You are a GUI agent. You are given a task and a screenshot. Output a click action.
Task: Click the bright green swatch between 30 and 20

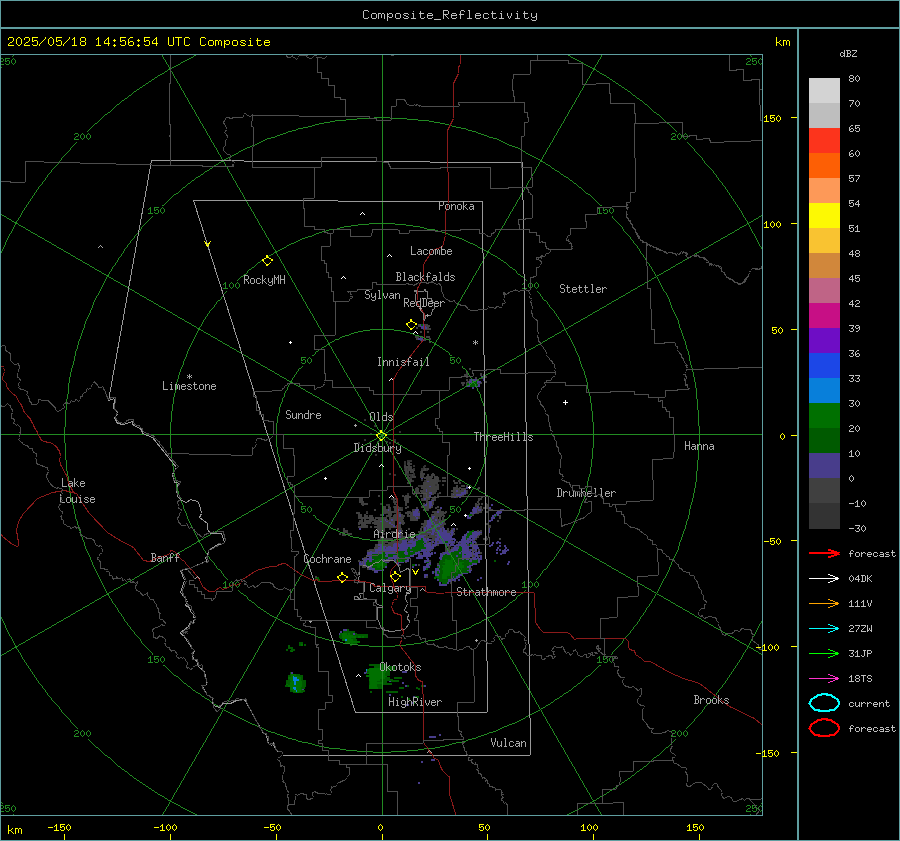[x=824, y=416]
